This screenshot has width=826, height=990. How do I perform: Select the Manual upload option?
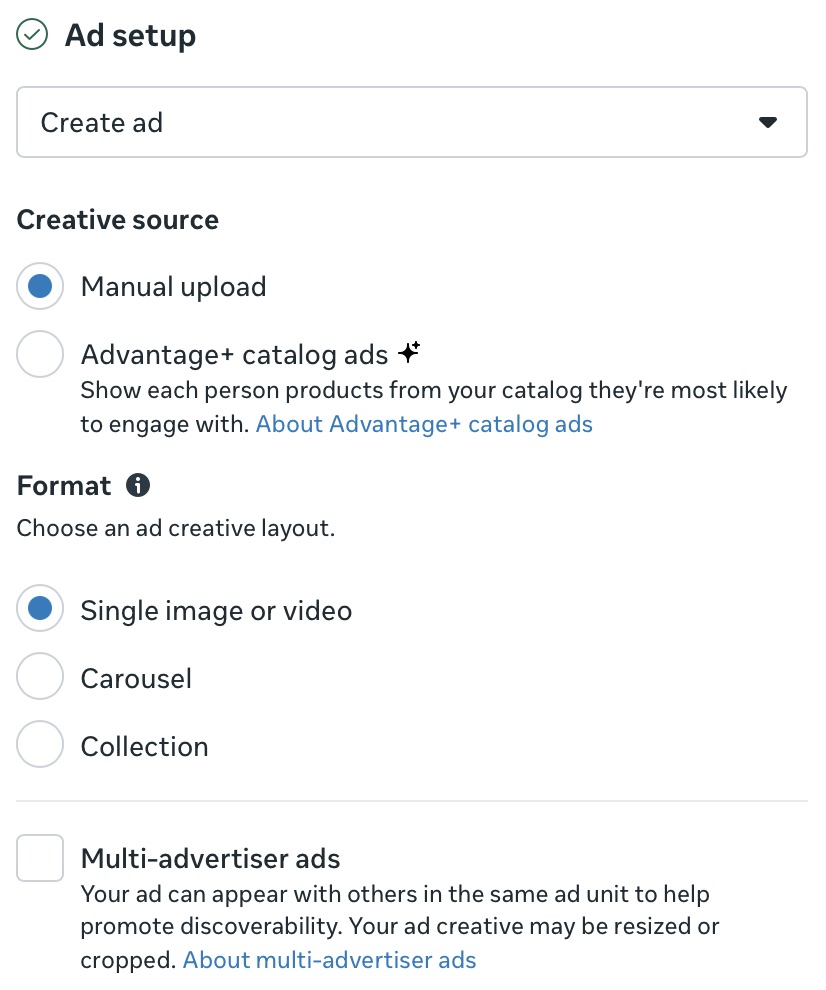tap(39, 286)
